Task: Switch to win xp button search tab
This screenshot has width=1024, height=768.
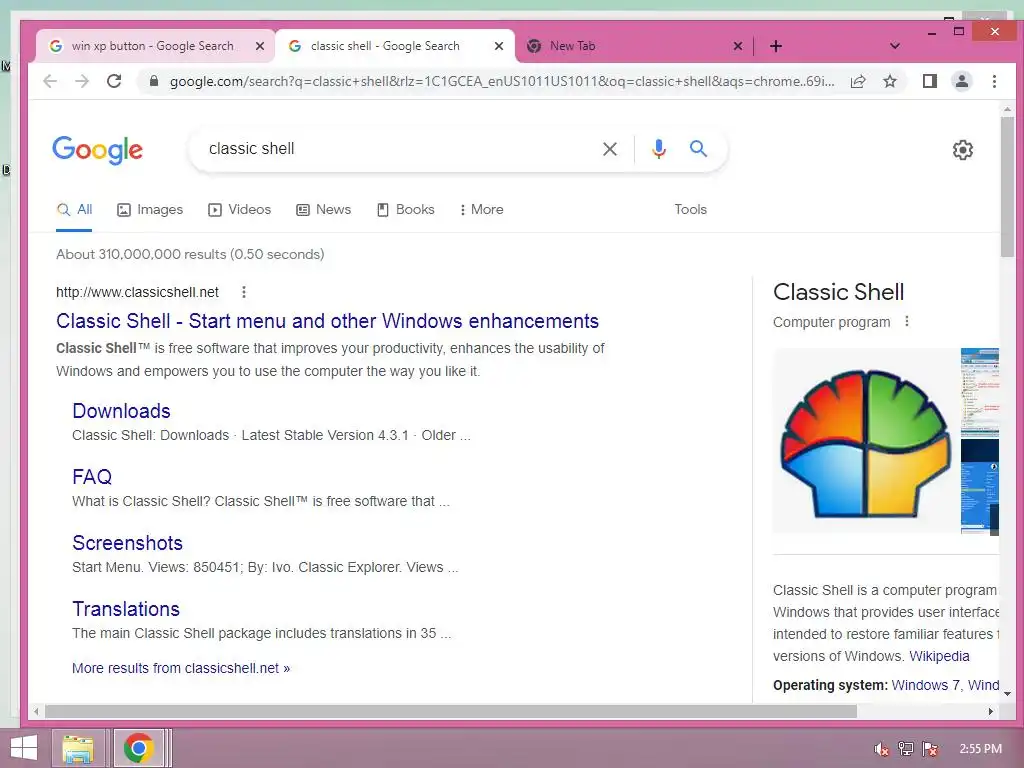Action: 152,46
